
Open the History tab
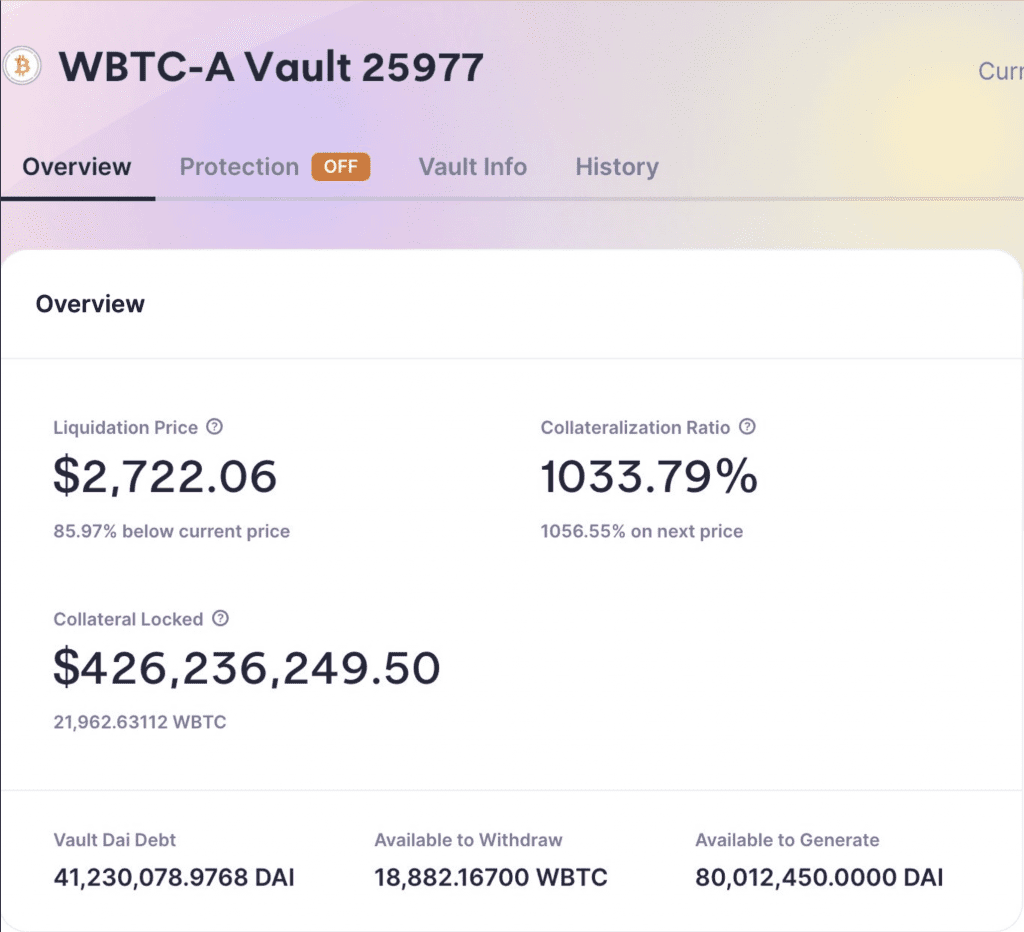point(617,167)
